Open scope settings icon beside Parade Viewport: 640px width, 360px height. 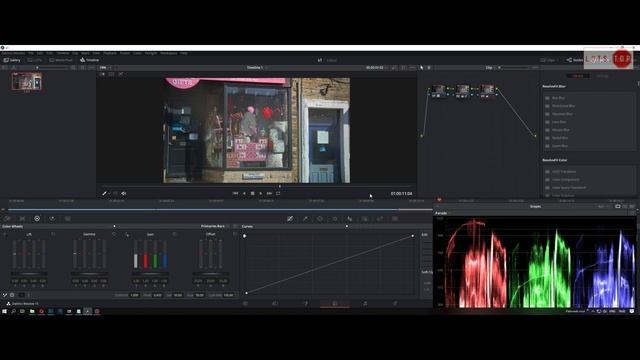click(x=632, y=213)
